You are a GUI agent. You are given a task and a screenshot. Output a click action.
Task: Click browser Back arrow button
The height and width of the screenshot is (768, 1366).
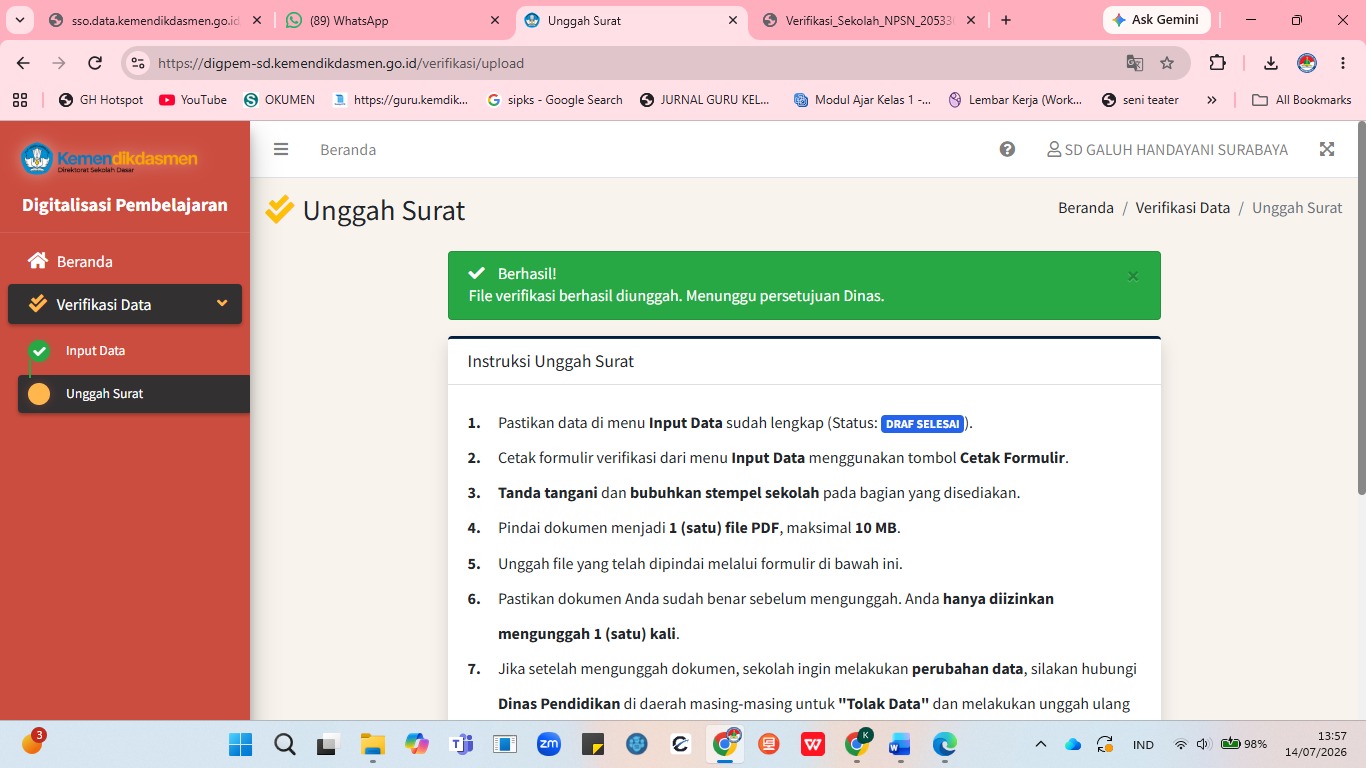click(23, 63)
